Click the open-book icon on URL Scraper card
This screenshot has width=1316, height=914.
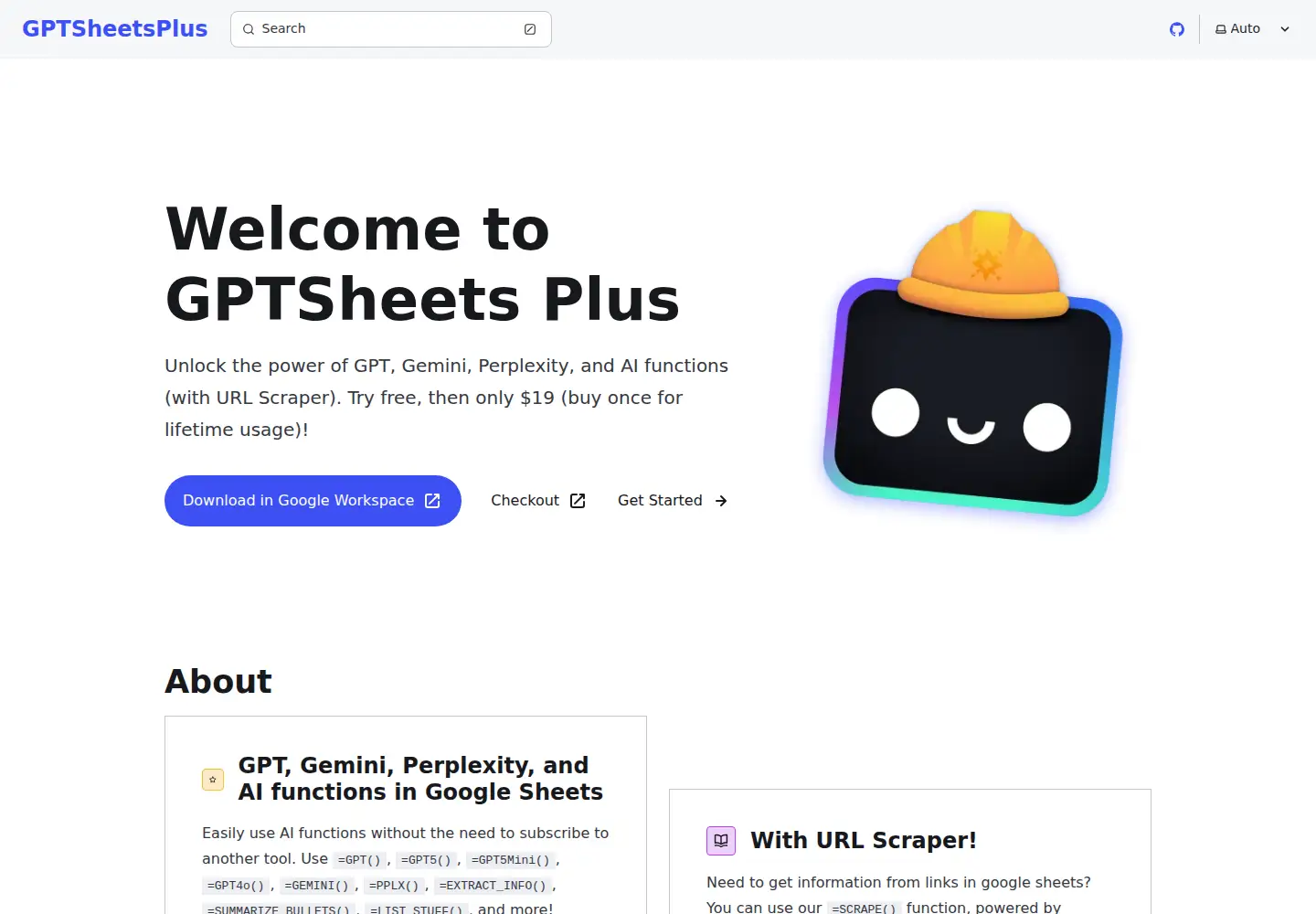(721, 841)
